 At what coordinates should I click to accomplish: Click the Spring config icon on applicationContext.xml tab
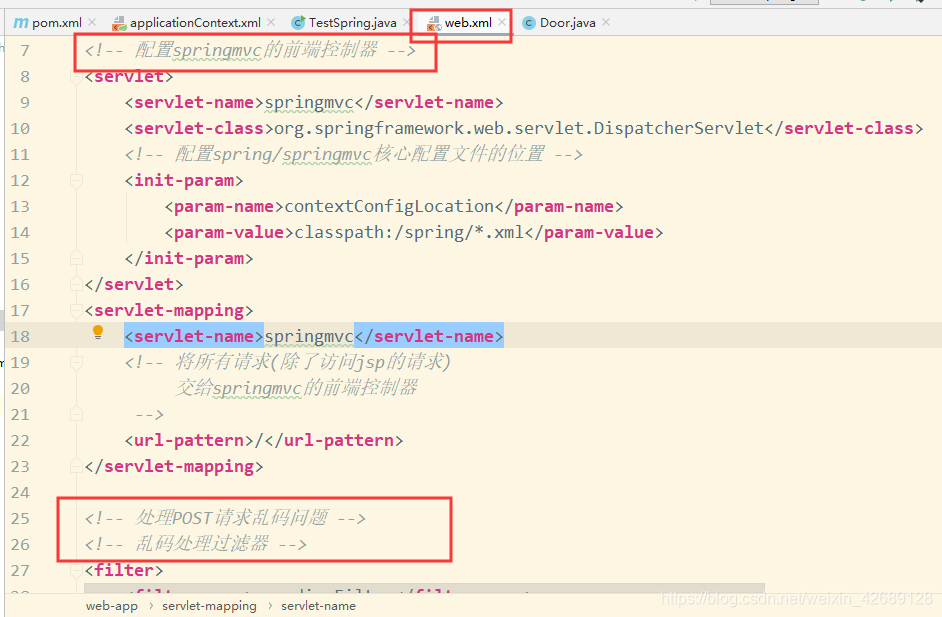pos(119,23)
